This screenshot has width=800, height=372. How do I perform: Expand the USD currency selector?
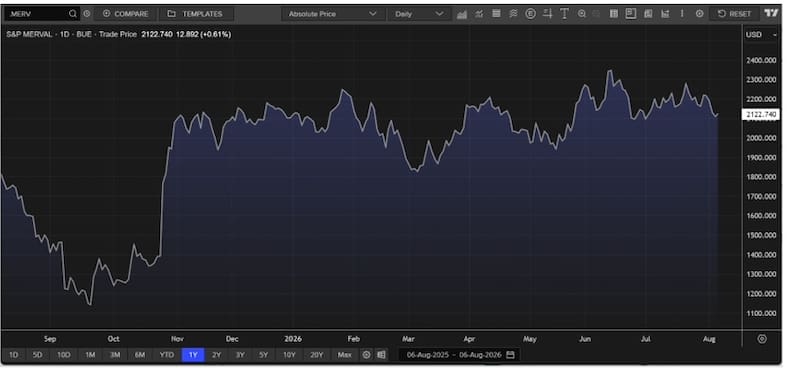pos(761,35)
